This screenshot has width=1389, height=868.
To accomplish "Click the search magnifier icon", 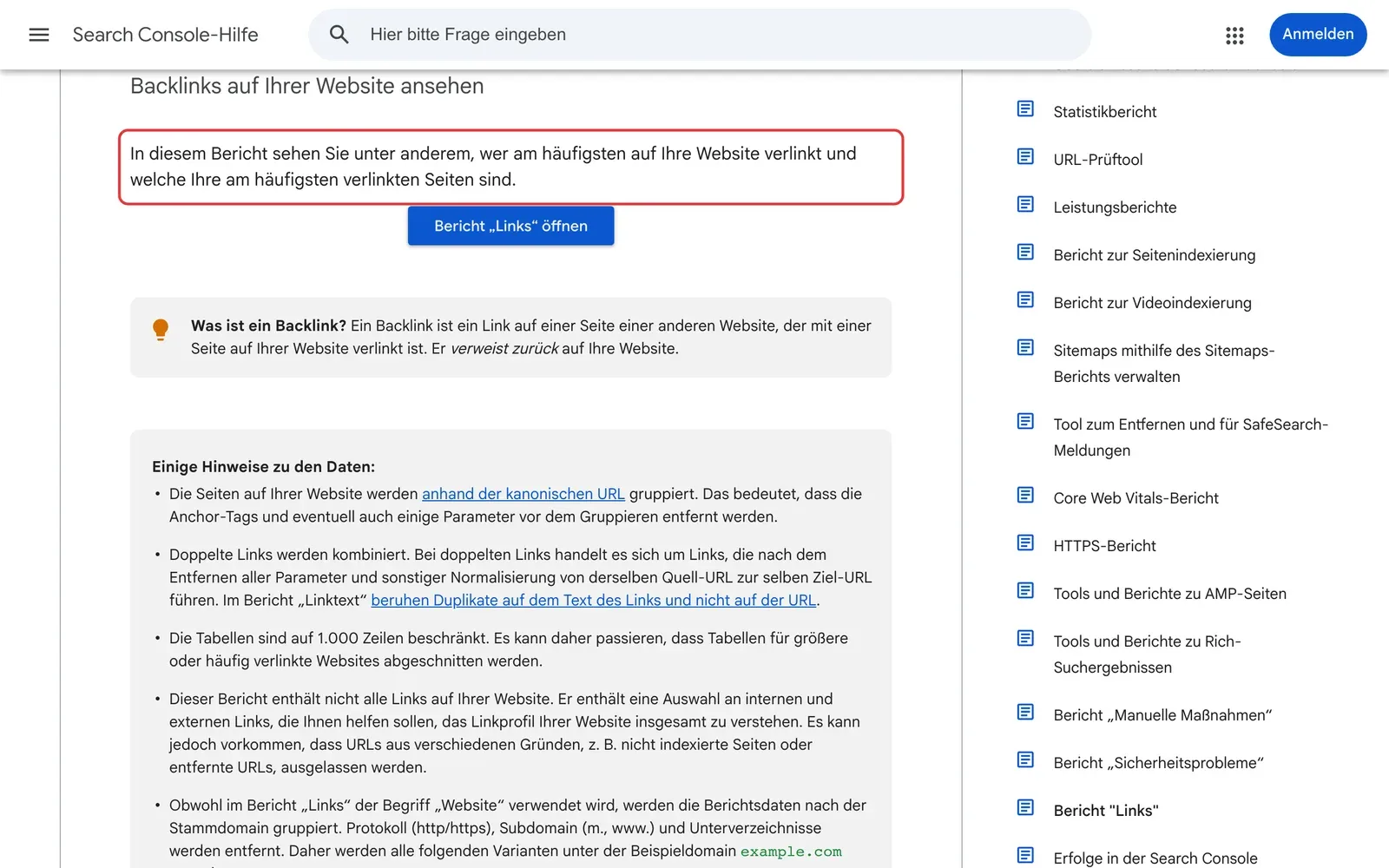I will click(x=339, y=35).
